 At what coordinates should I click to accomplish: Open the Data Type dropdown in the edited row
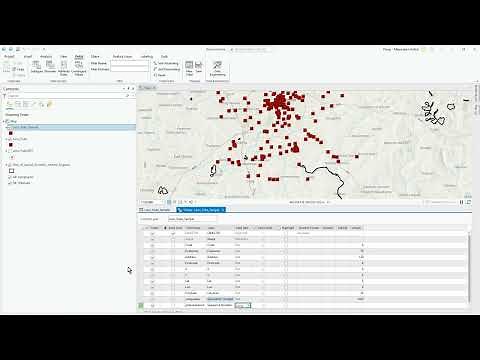point(243,305)
